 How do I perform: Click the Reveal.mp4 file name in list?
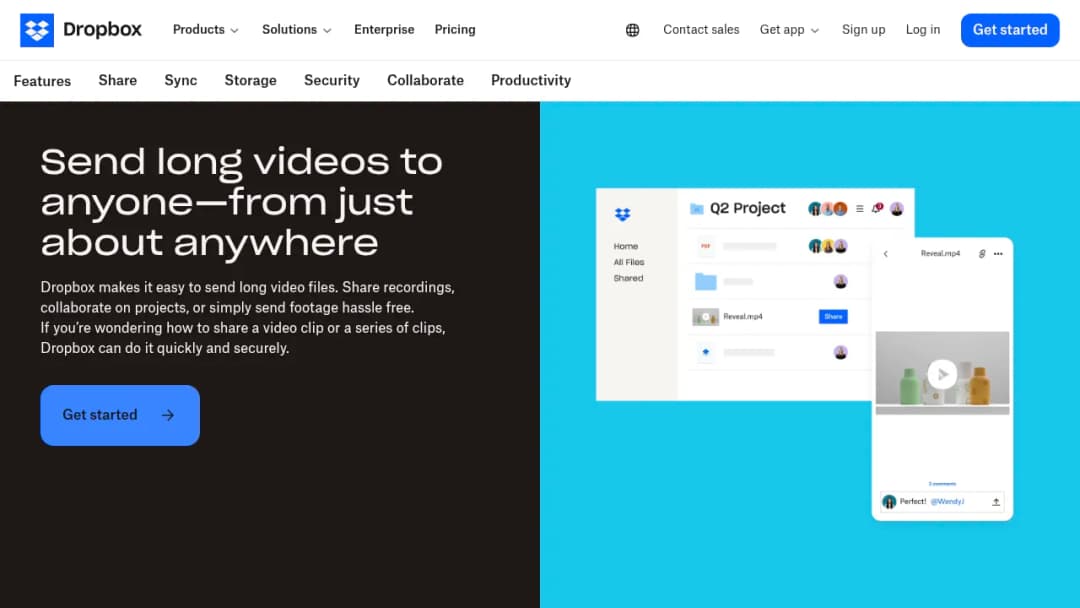(742, 317)
